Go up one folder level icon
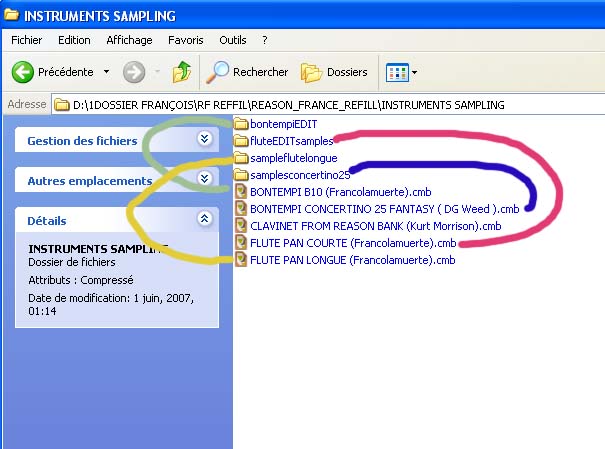Viewport: 605px width, 449px height. click(182, 72)
